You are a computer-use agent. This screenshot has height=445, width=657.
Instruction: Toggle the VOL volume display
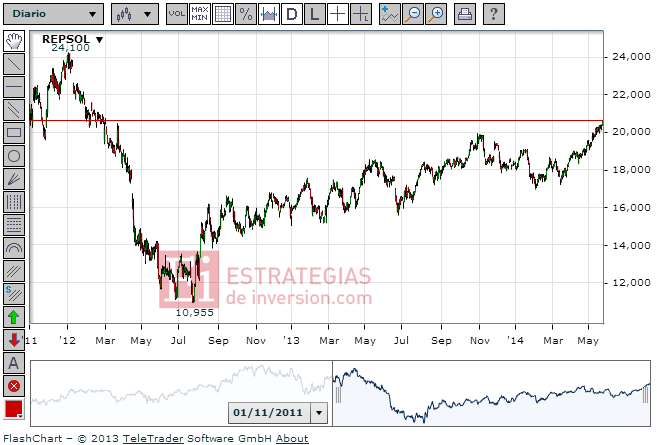click(x=177, y=14)
